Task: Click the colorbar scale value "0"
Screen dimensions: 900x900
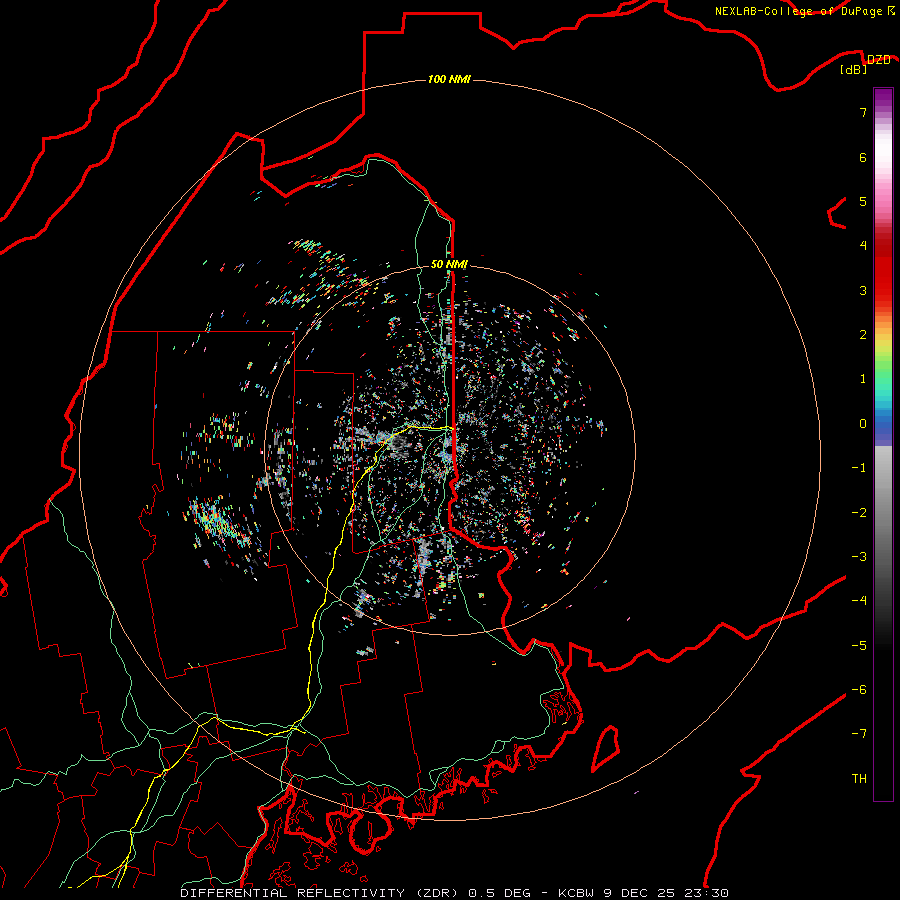Action: point(863,424)
